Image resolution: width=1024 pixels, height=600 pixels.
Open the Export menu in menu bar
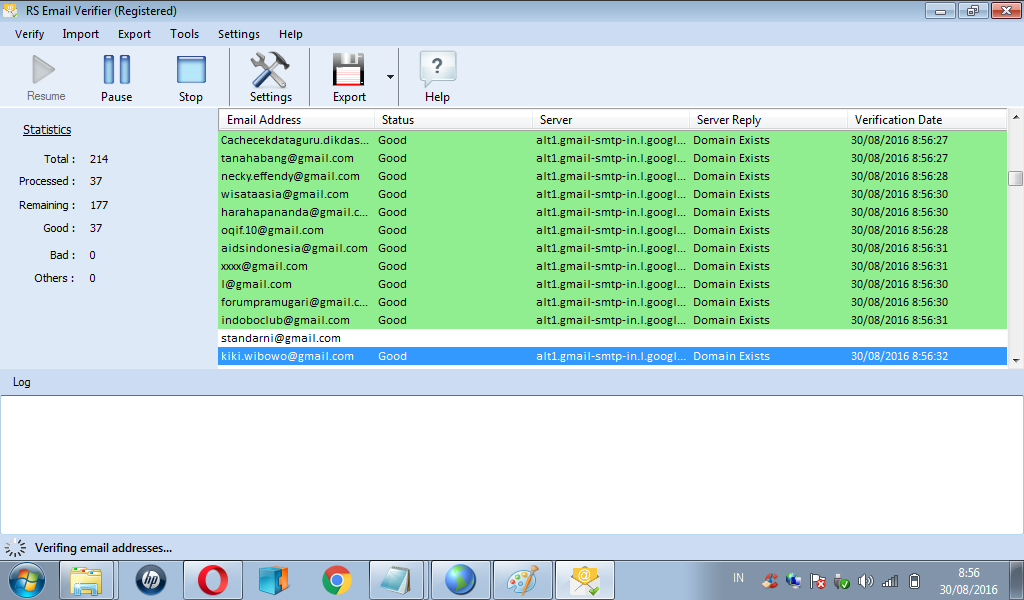pos(134,34)
